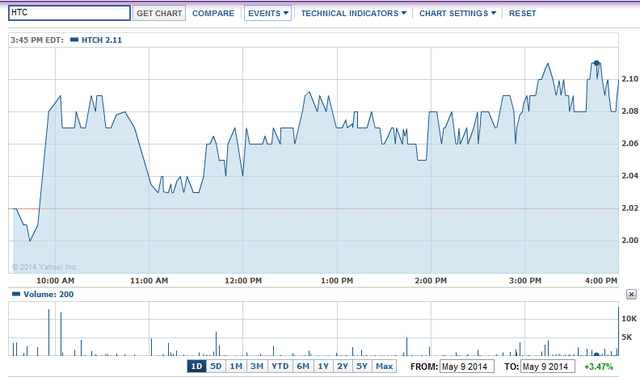Click the Volume: 200 label
This screenshot has height=377, width=640.
point(48,294)
